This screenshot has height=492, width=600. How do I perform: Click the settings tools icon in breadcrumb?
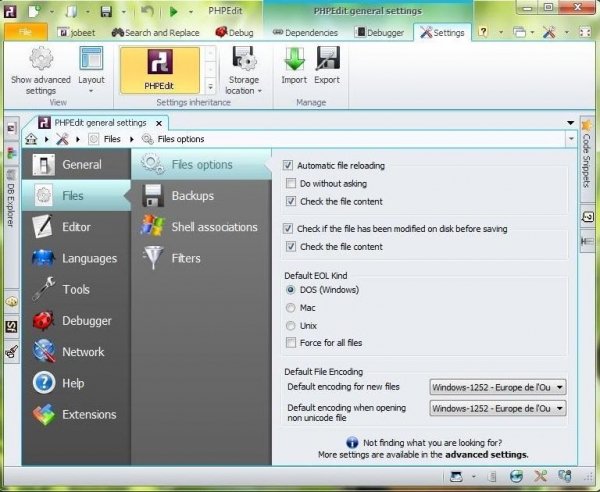(x=62, y=139)
